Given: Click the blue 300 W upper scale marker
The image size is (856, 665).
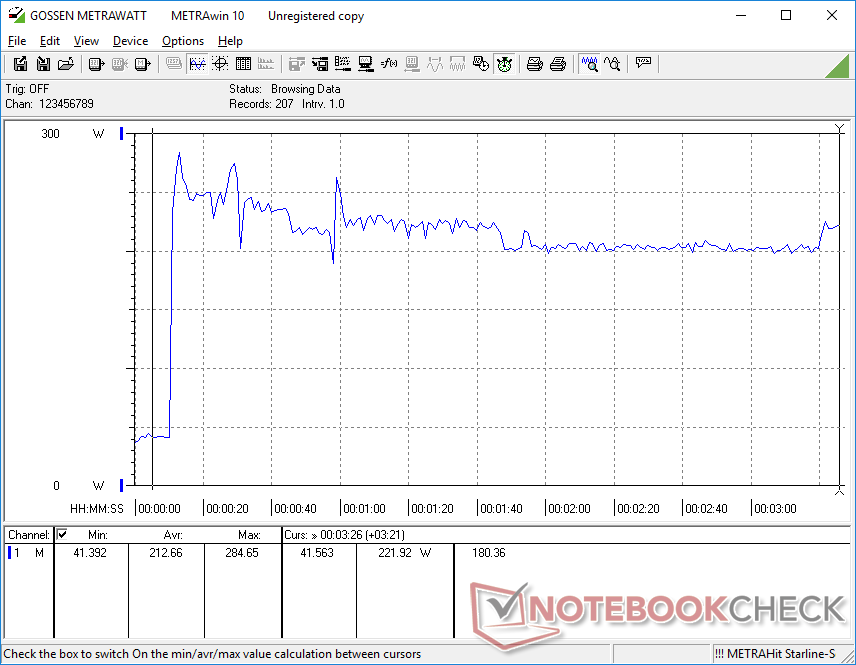Looking at the screenshot, I should coord(121,133).
